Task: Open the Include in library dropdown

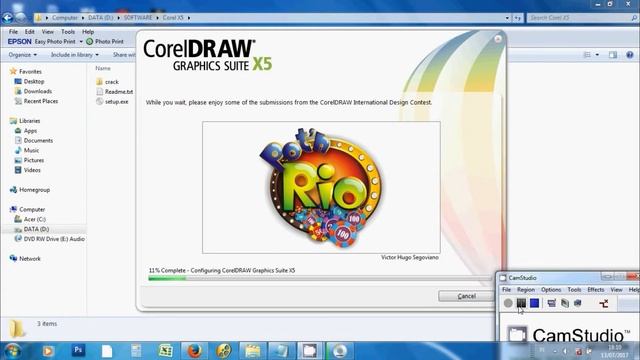Action: click(x=75, y=55)
